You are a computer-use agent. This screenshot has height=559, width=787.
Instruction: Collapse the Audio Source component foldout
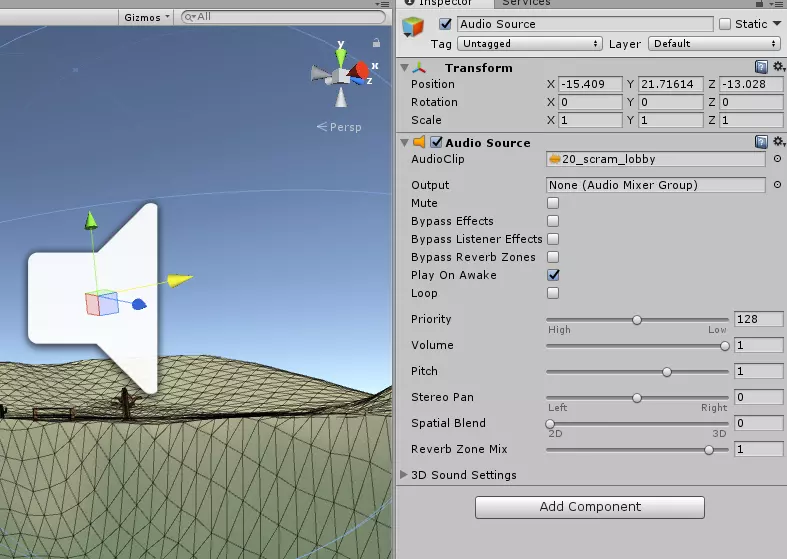click(405, 143)
